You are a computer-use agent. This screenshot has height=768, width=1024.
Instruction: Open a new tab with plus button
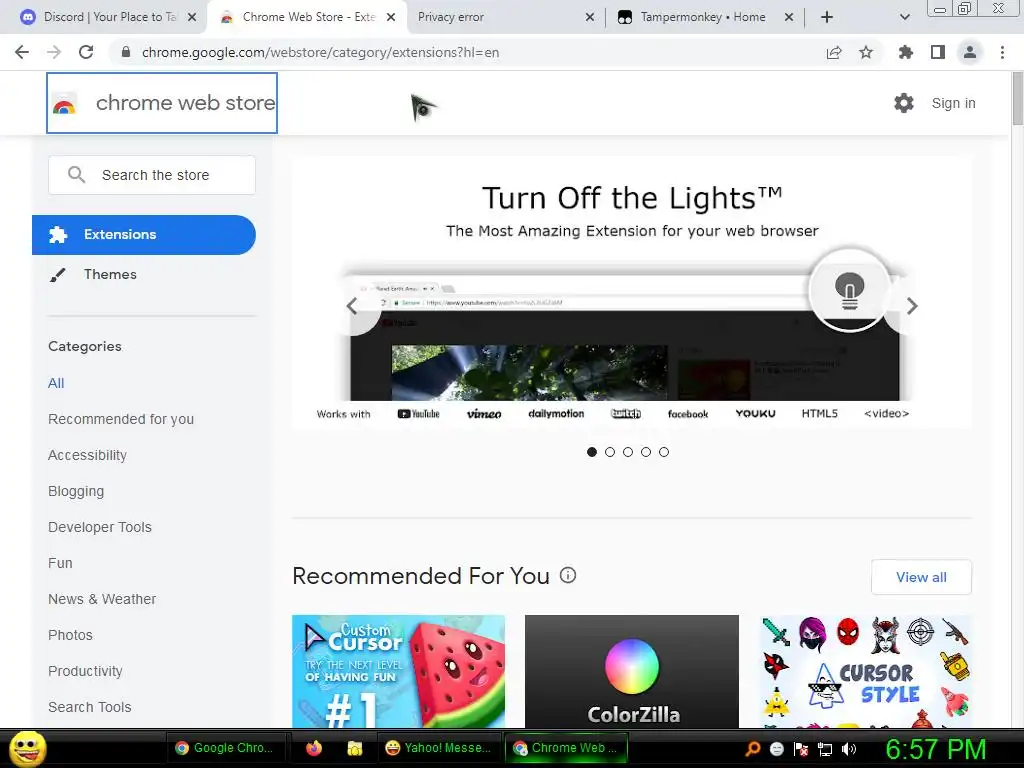[x=827, y=17]
